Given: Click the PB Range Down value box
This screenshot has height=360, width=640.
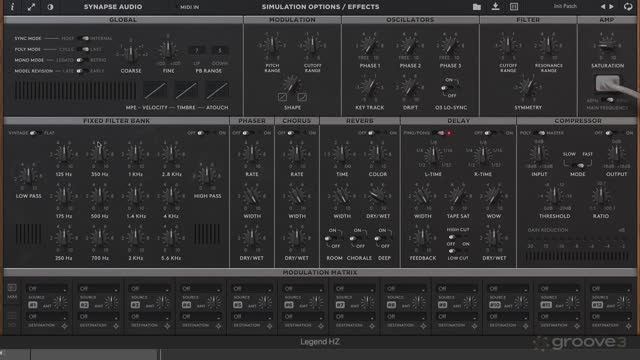Looking at the screenshot, I should pos(220,51).
